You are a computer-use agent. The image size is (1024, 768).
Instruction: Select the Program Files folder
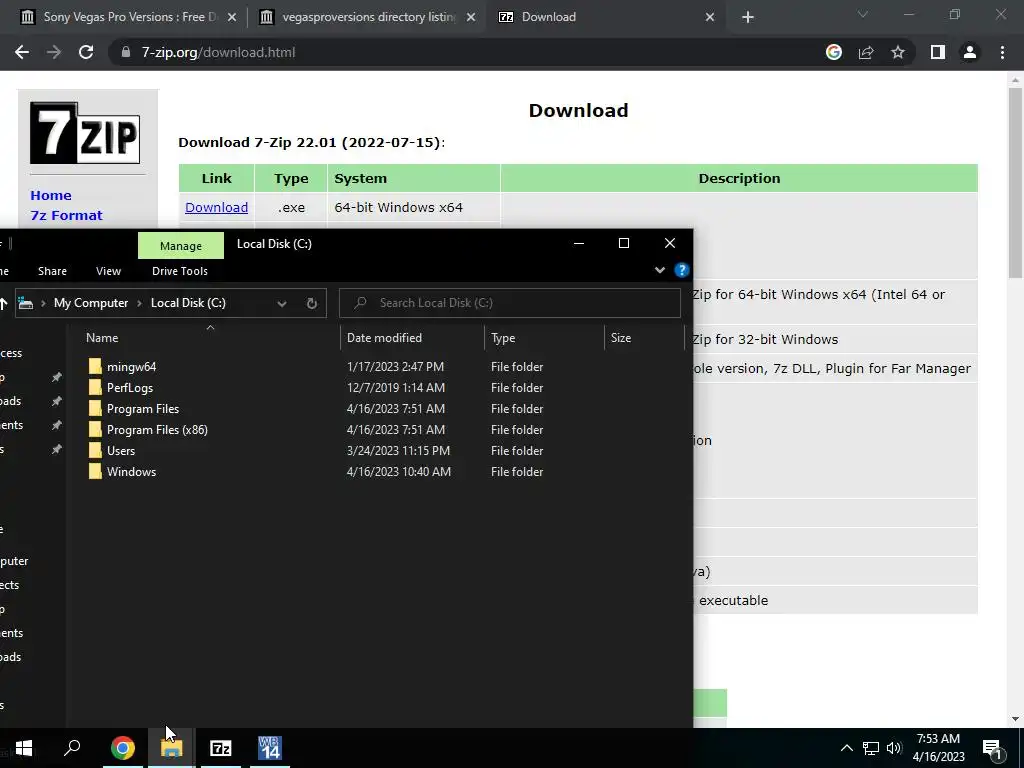click(142, 409)
